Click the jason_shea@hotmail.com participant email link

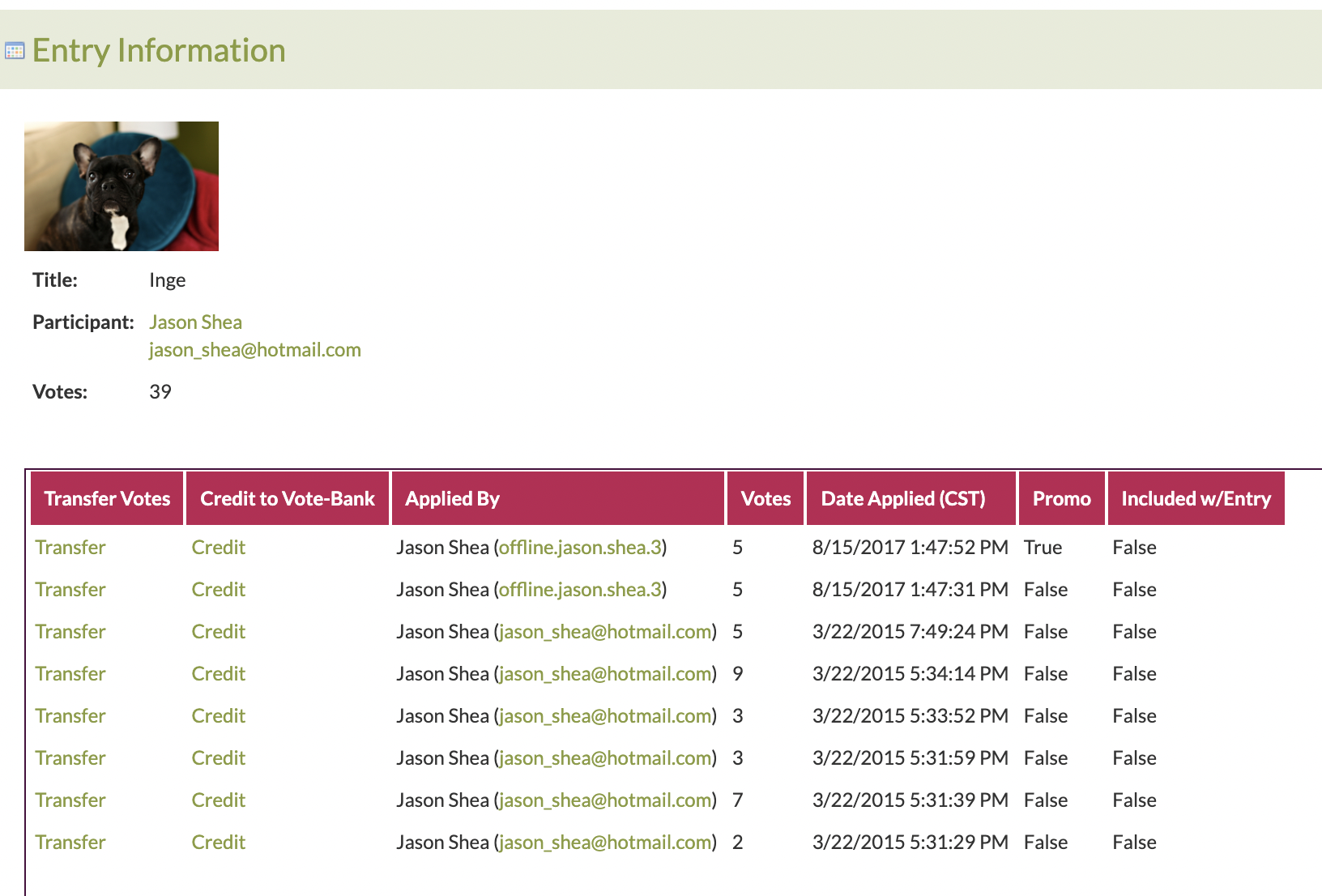click(255, 350)
